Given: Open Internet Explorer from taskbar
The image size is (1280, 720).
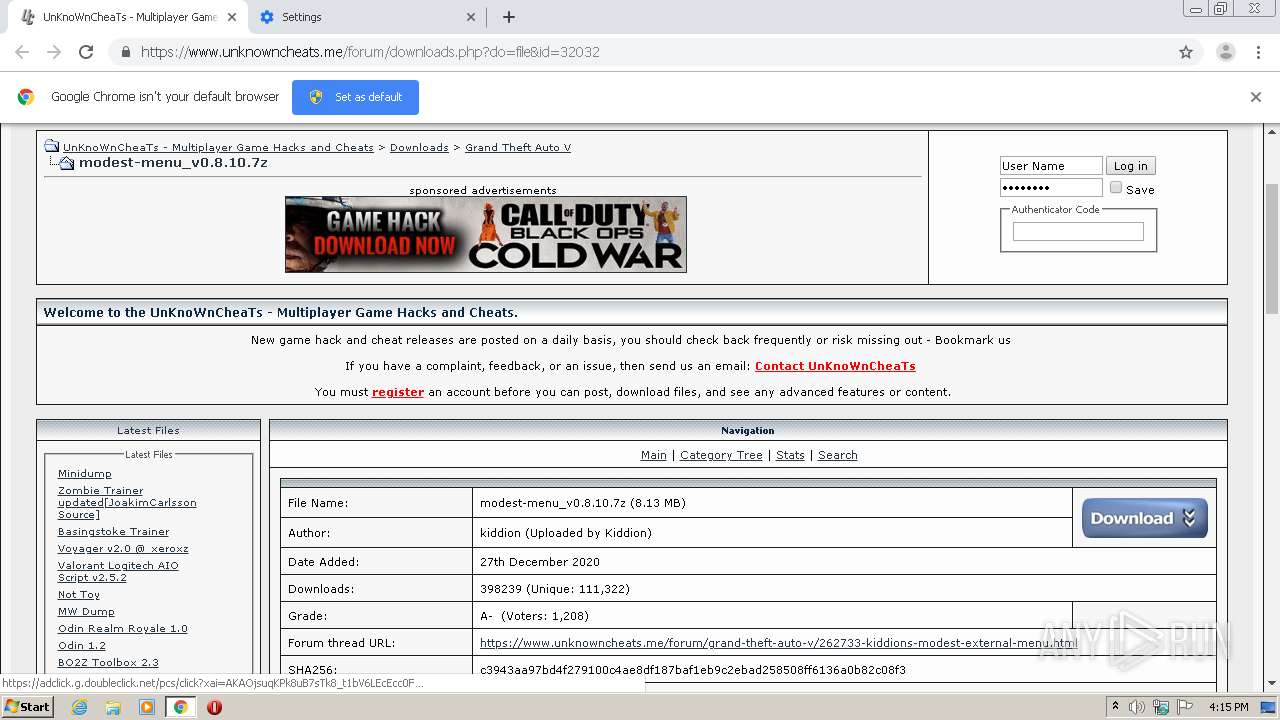Looking at the screenshot, I should tap(79, 707).
